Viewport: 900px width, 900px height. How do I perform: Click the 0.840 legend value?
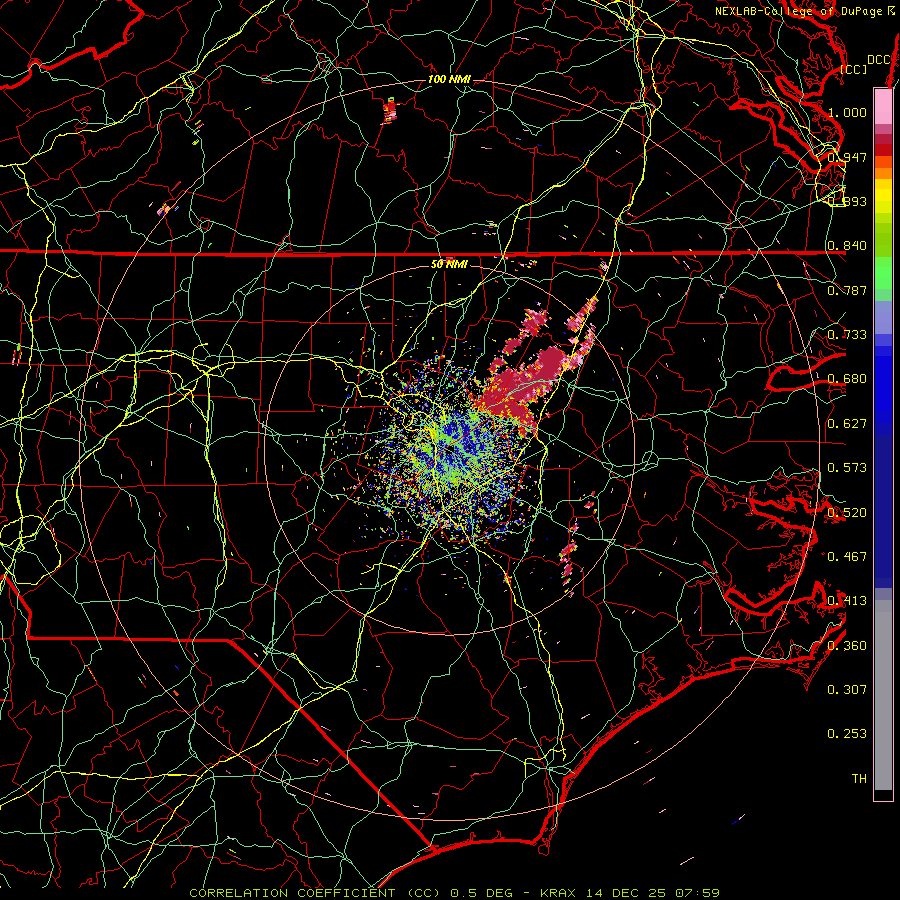click(x=847, y=246)
